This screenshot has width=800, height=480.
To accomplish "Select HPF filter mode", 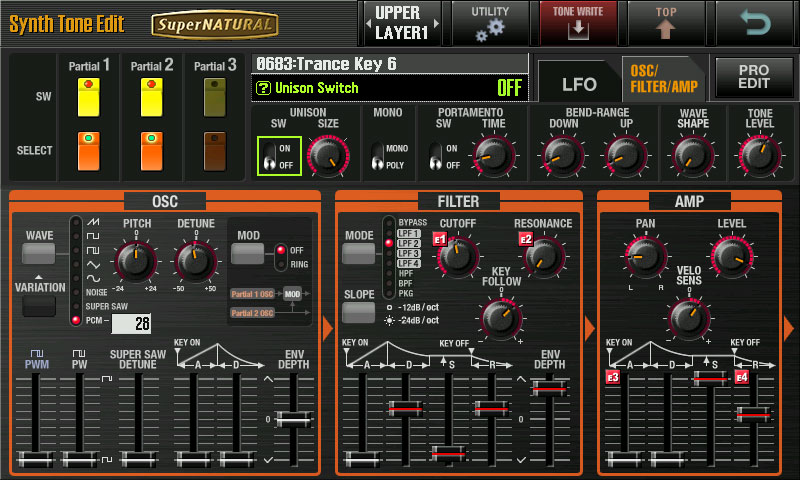I will pos(406,273).
